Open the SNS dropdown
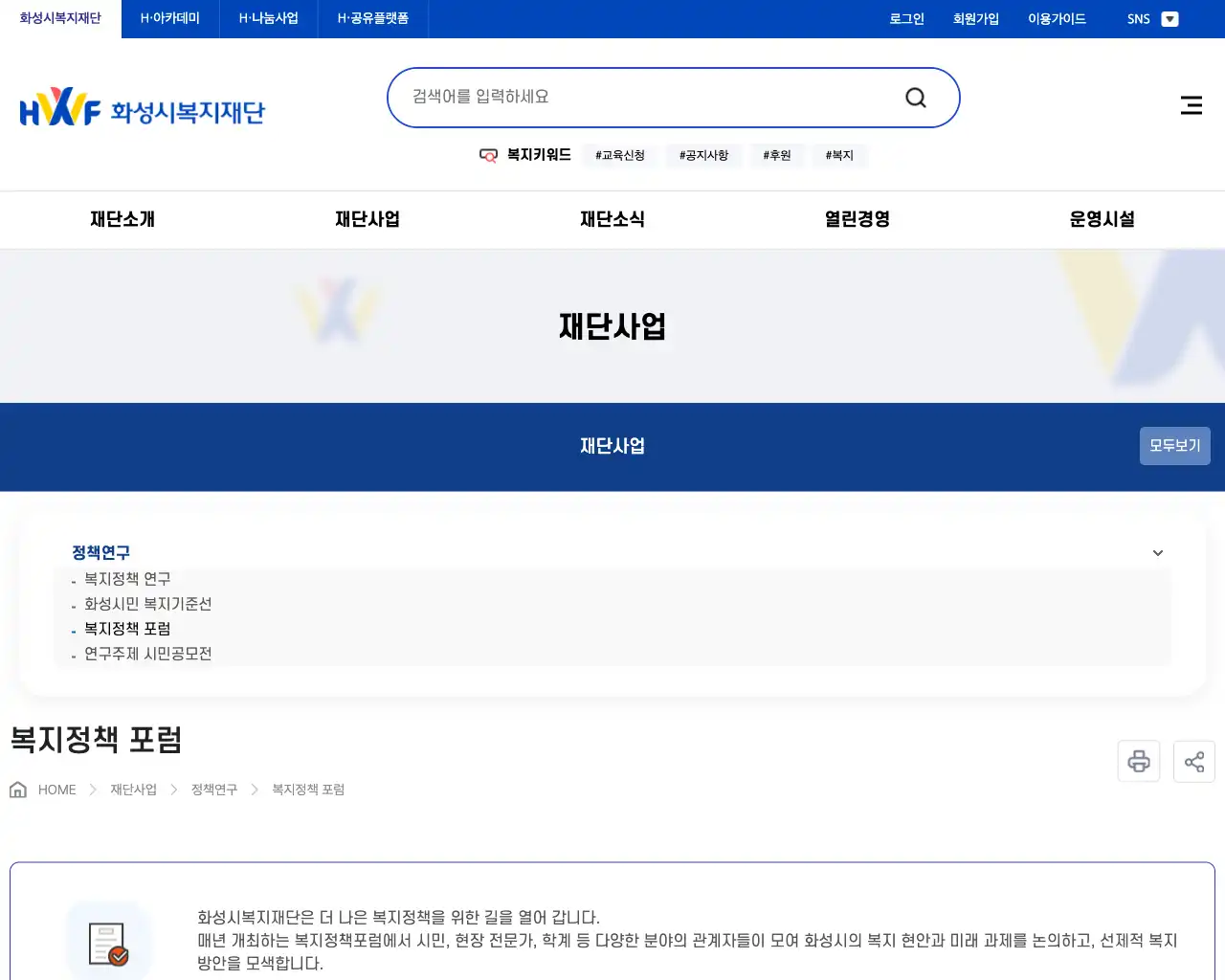This screenshot has width=1225, height=980. click(1169, 18)
